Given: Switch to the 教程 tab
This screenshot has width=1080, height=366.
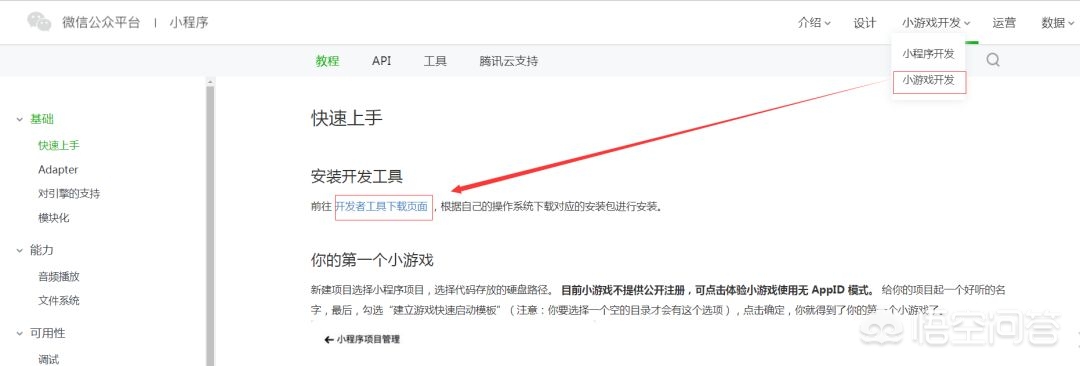Looking at the screenshot, I should (x=328, y=61).
